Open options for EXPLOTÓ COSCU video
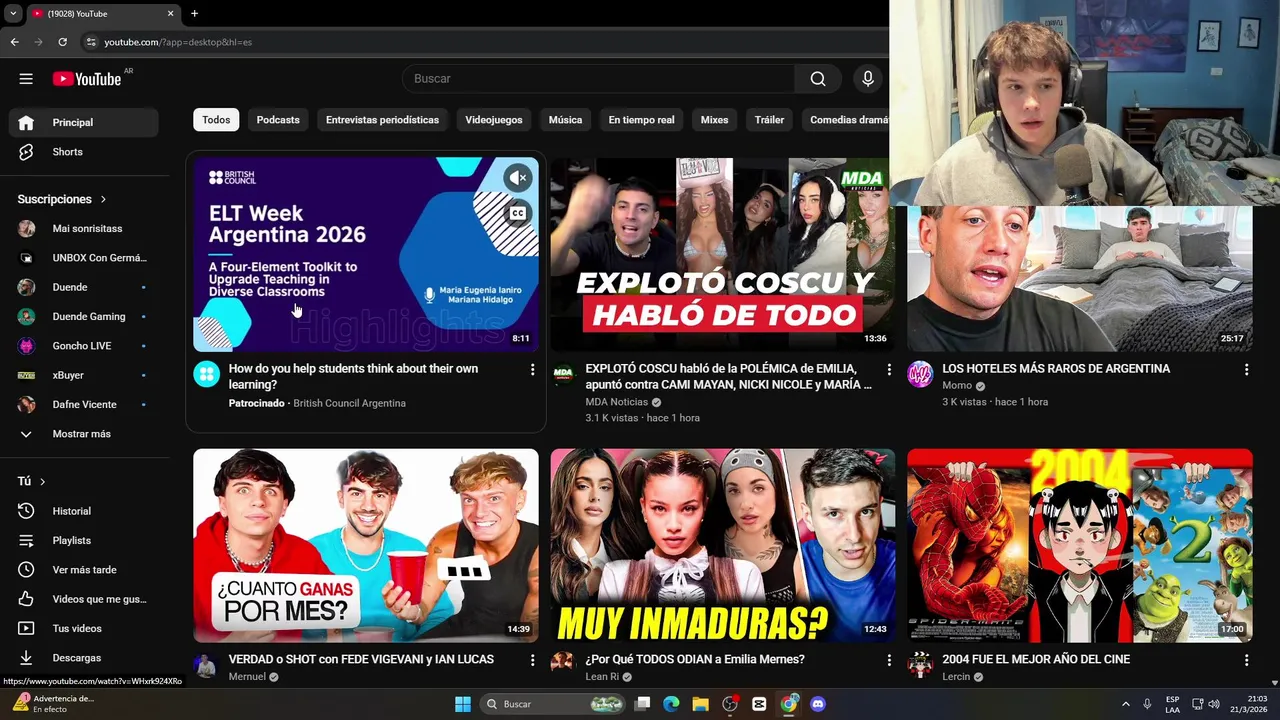Viewport: 1280px width, 720px height. (889, 370)
